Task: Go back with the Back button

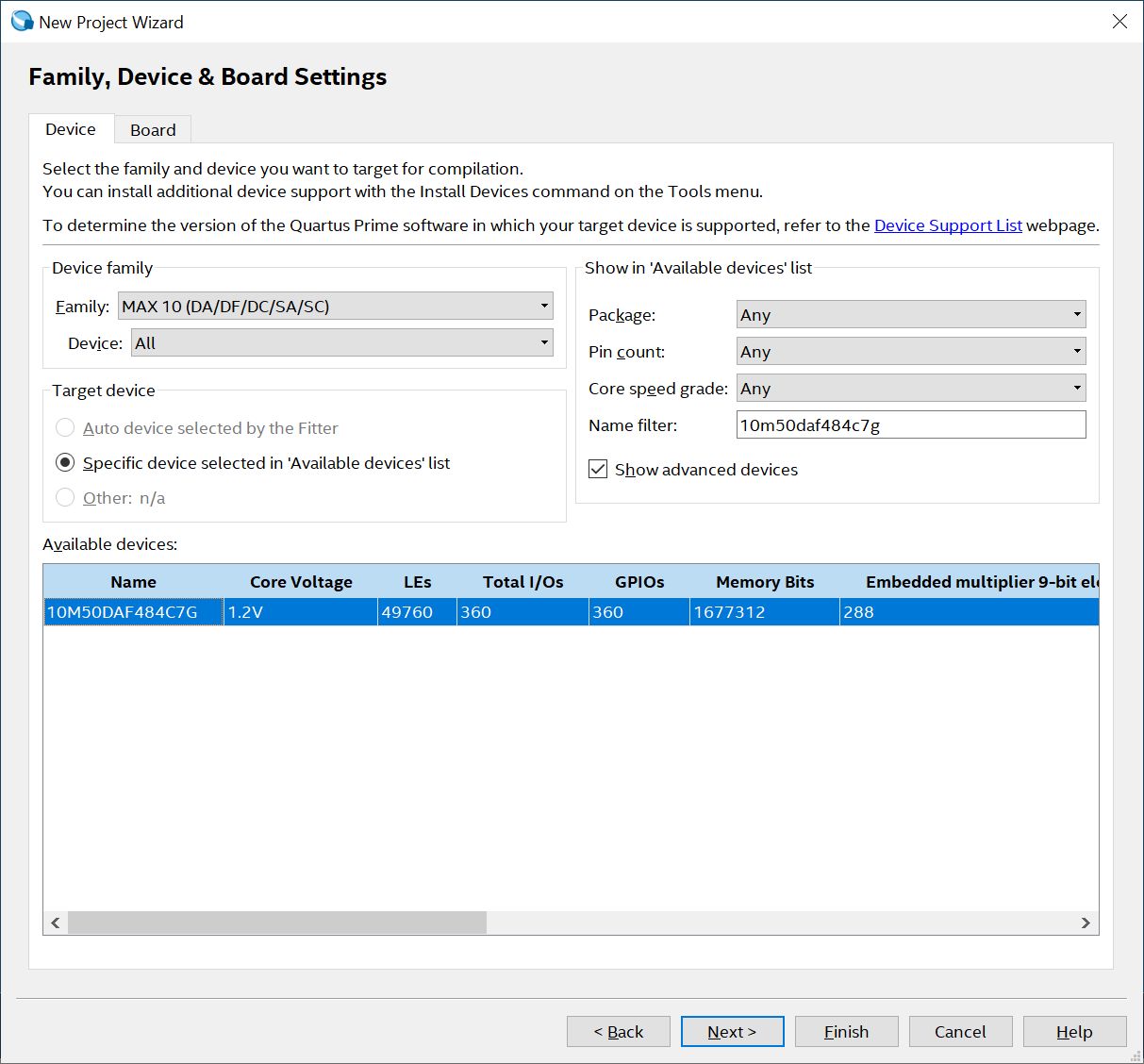Action: pyautogui.click(x=619, y=1032)
